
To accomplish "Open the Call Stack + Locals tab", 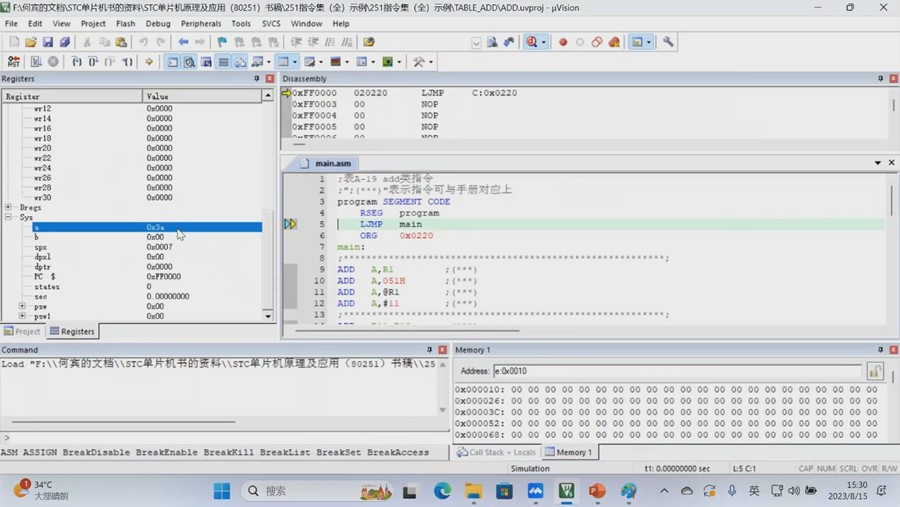I will pos(497,452).
